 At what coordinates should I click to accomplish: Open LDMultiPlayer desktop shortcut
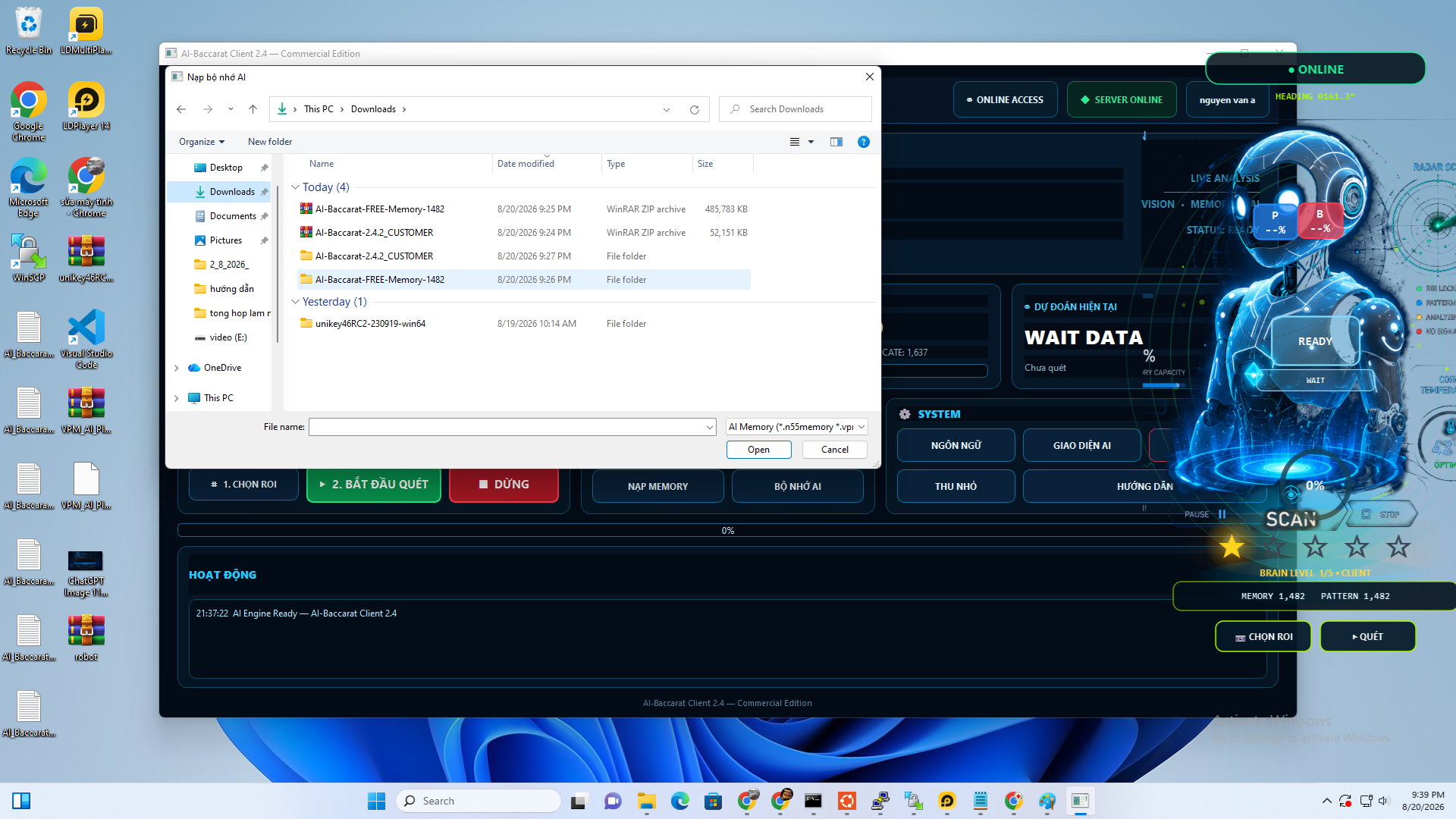[86, 31]
